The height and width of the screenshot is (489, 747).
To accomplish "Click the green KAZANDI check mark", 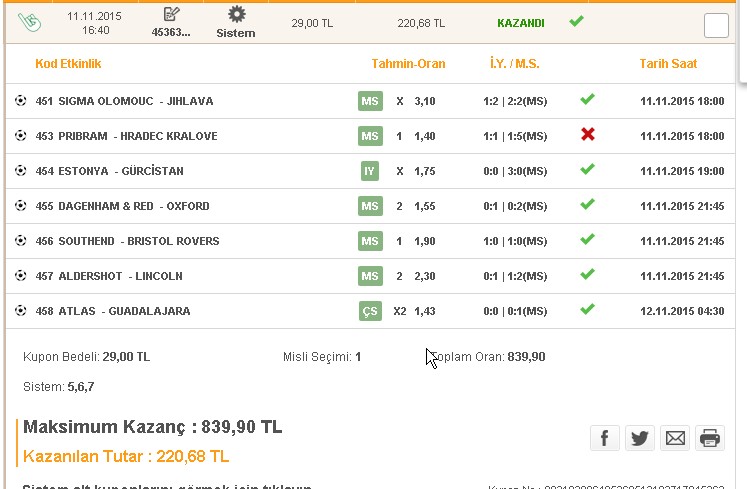I will (576, 21).
